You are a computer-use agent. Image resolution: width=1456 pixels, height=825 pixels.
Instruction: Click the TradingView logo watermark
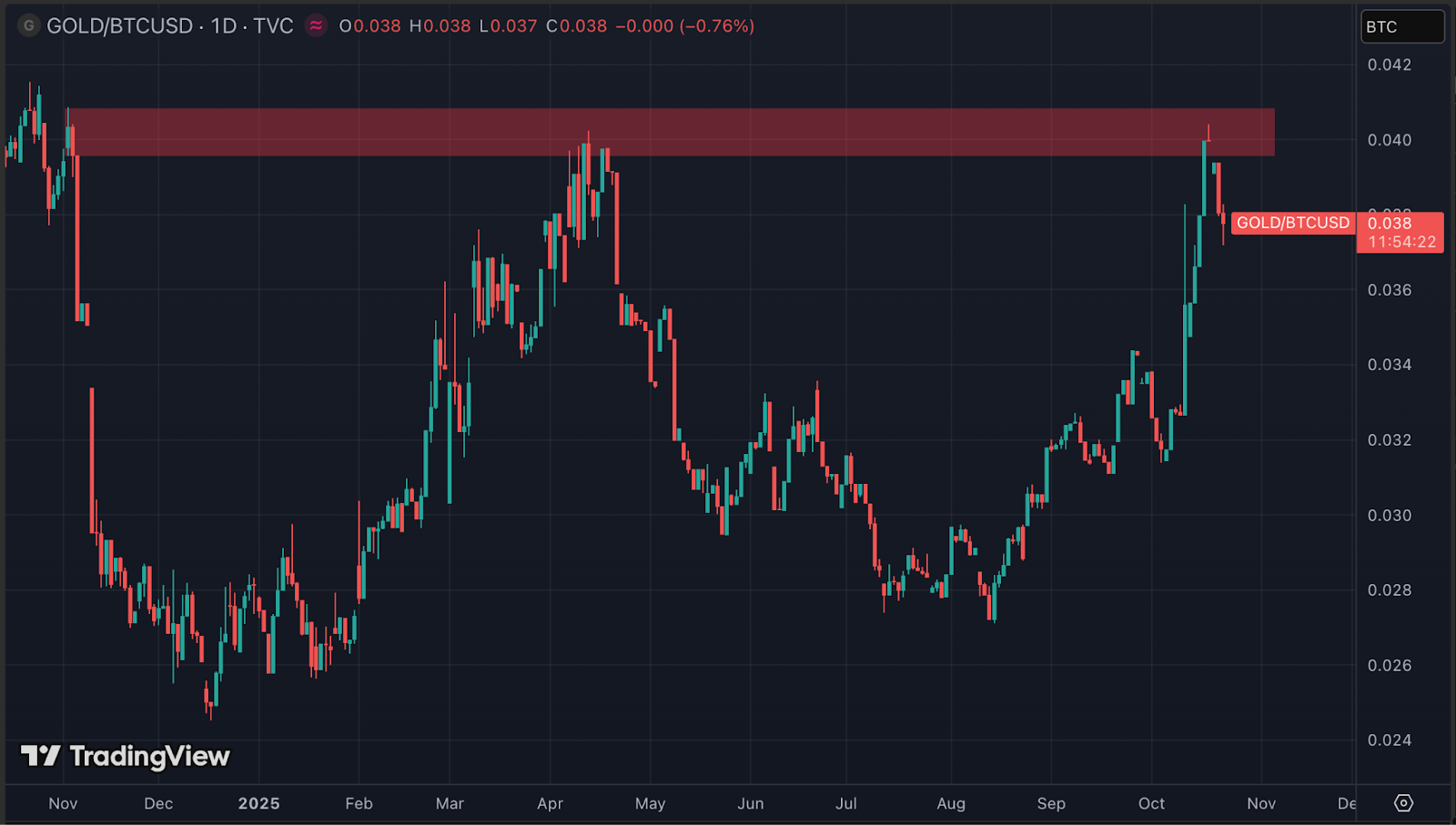127,756
